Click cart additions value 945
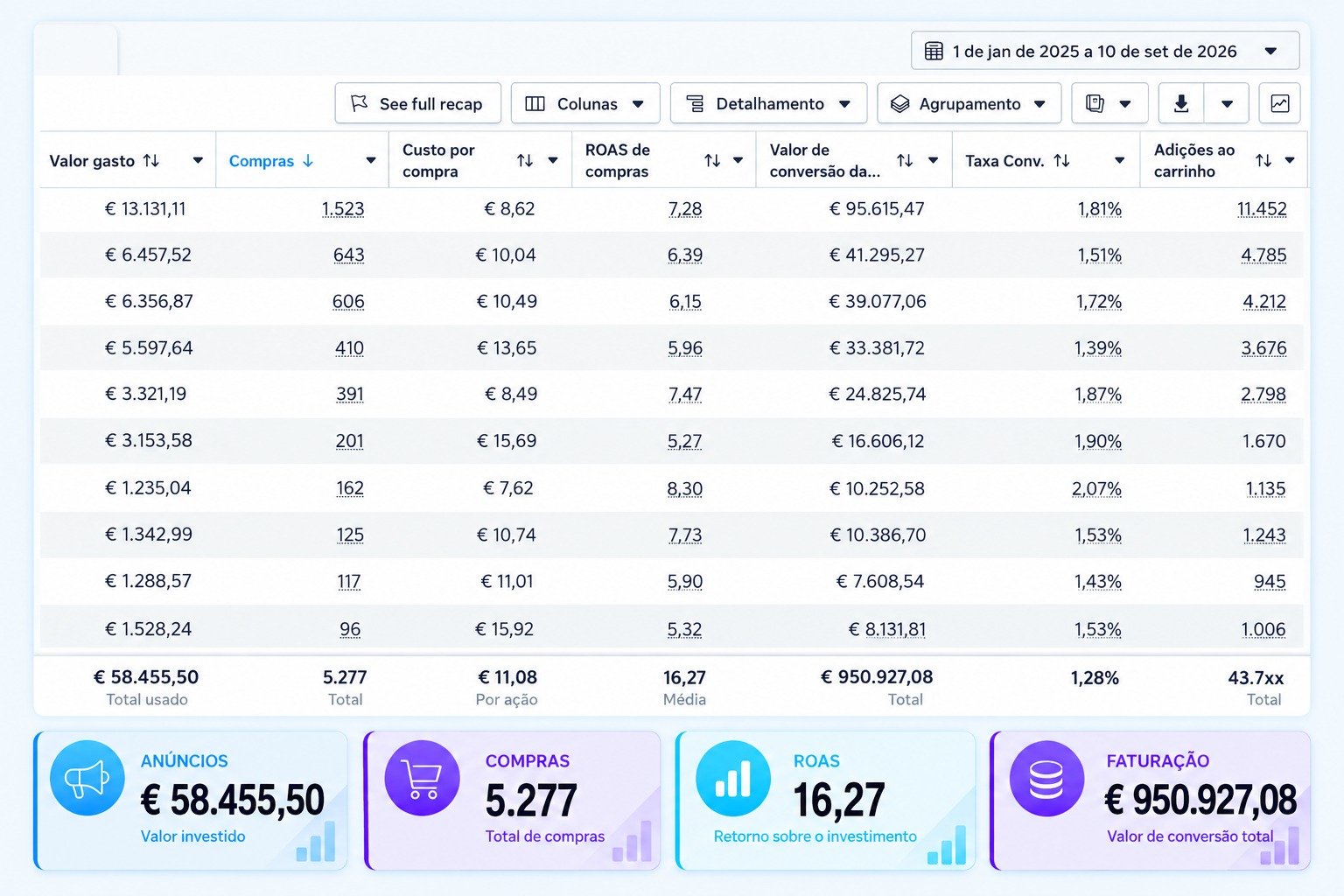 tap(1270, 581)
